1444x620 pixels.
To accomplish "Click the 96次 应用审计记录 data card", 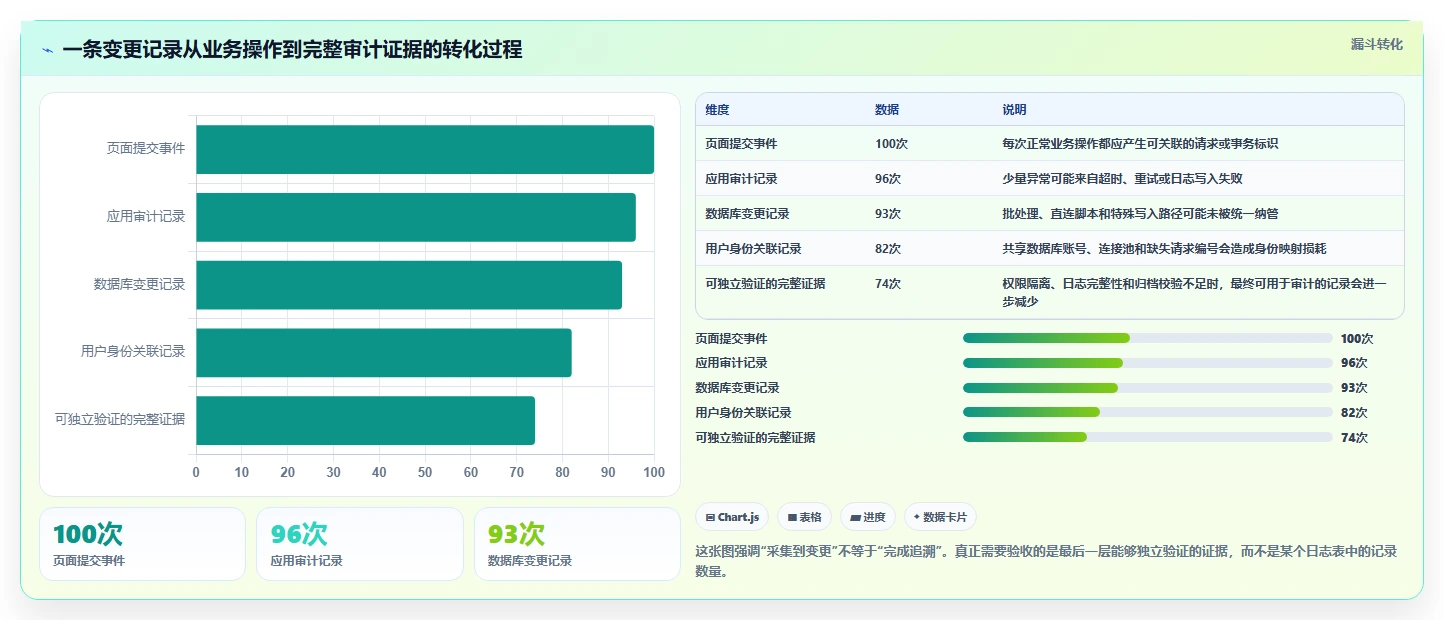I will (360, 544).
